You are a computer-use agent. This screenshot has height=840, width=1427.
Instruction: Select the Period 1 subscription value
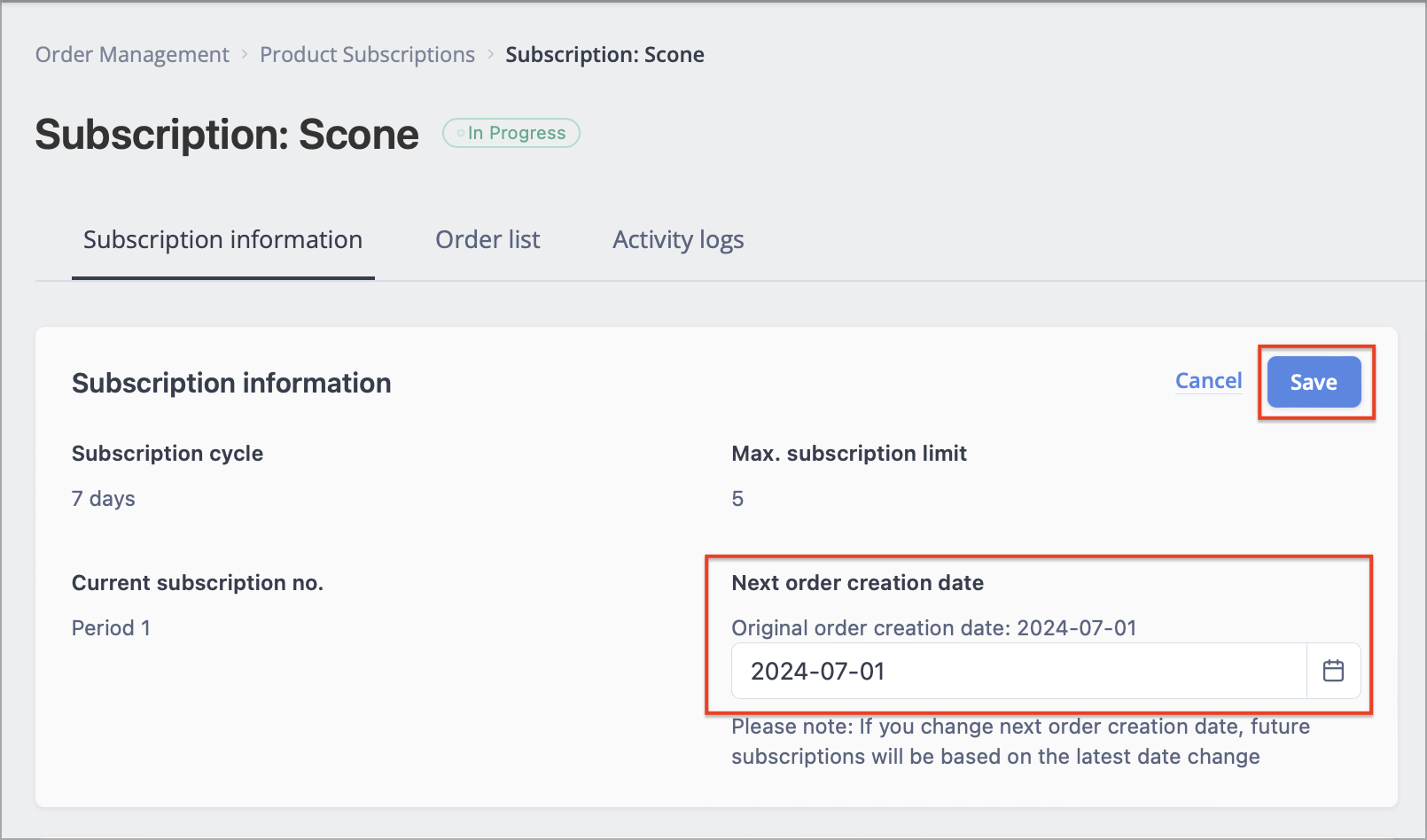111,628
